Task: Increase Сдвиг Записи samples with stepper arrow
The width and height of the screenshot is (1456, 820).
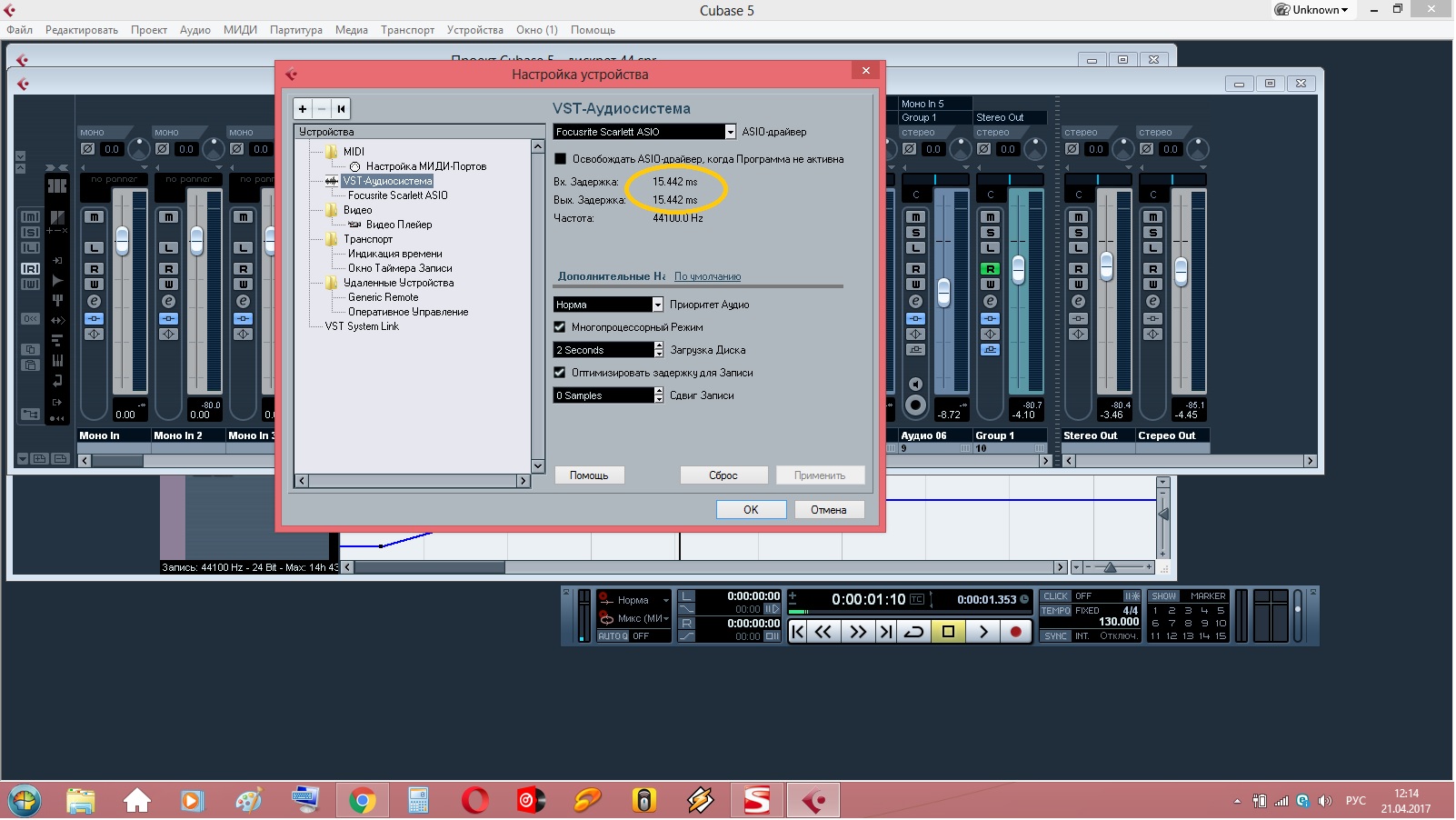Action: click(x=659, y=392)
